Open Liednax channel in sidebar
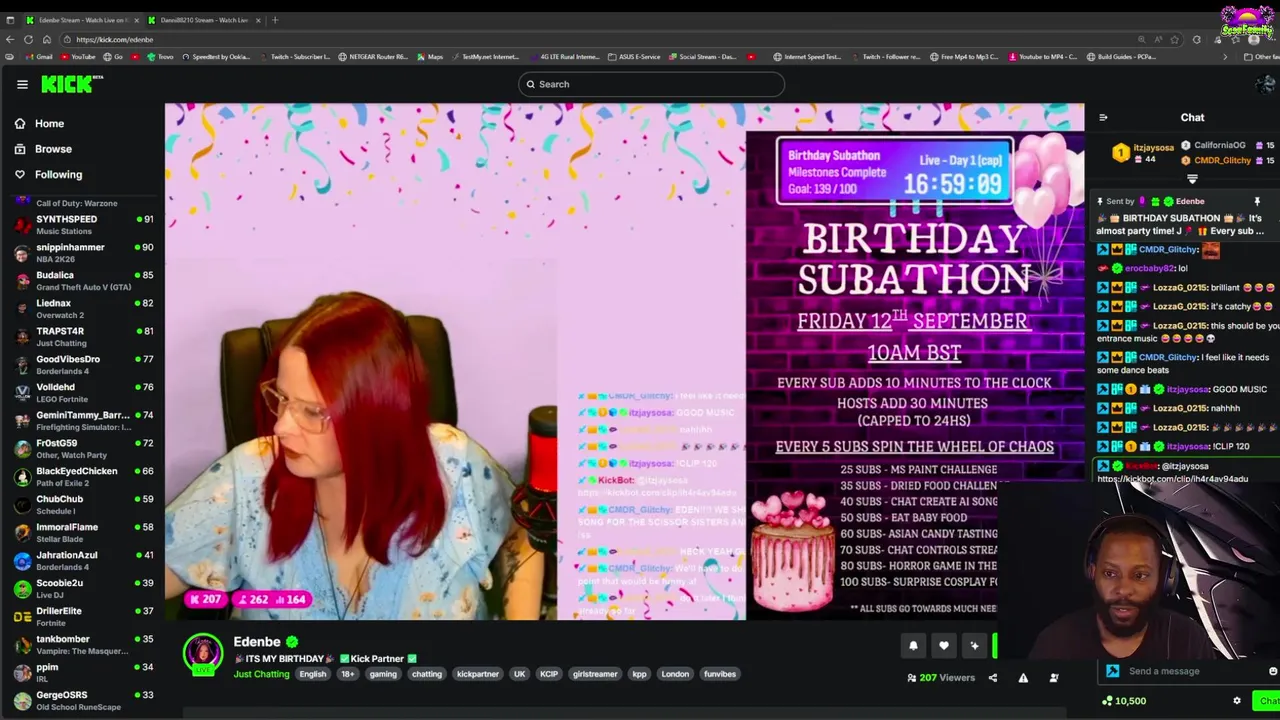 pyautogui.click(x=82, y=309)
